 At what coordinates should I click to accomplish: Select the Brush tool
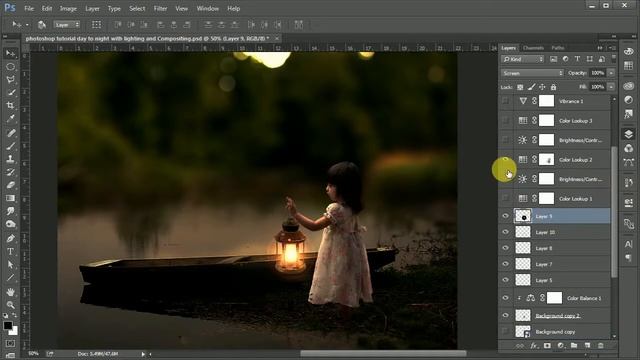click(x=11, y=146)
